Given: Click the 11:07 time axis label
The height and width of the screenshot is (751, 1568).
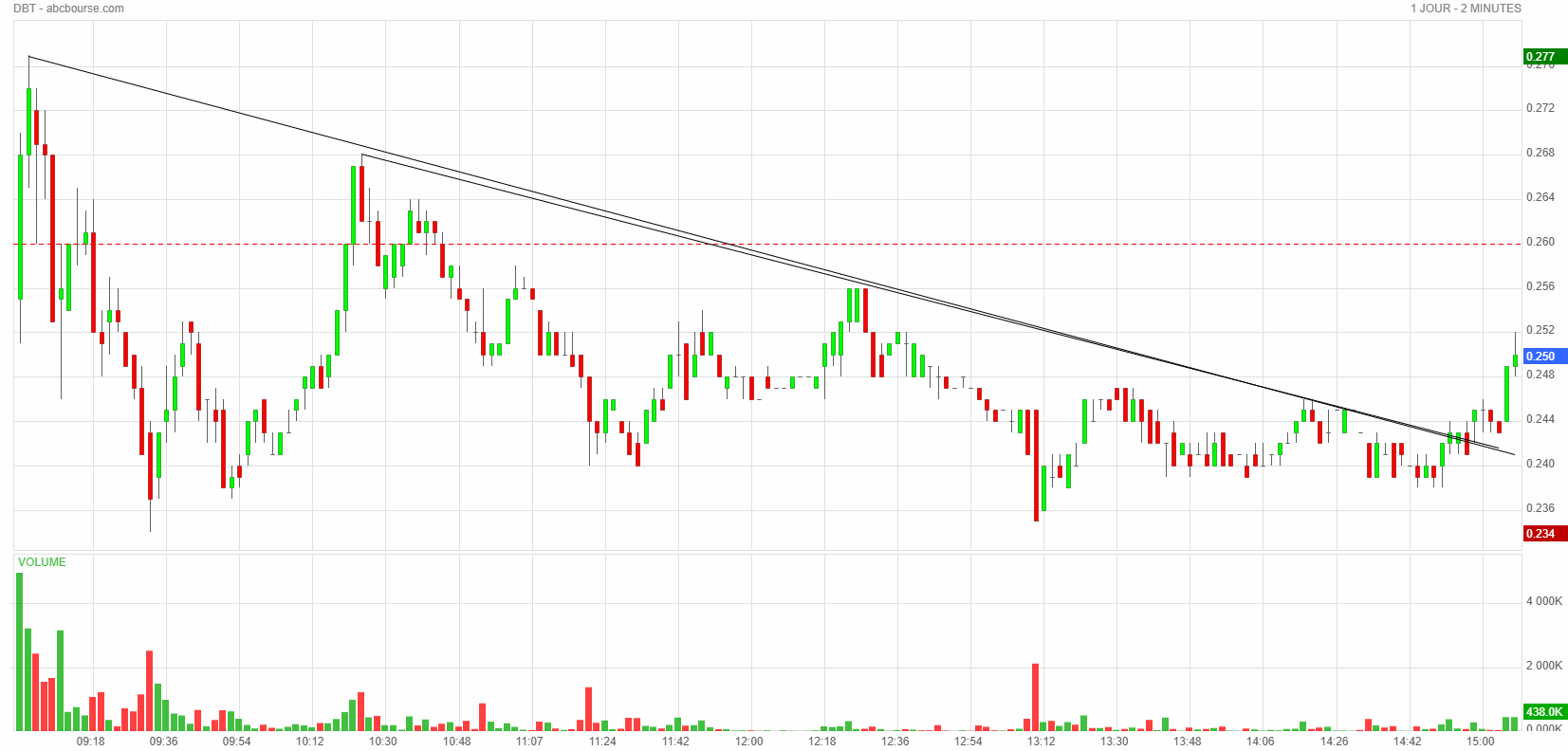Looking at the screenshot, I should coord(529,742).
